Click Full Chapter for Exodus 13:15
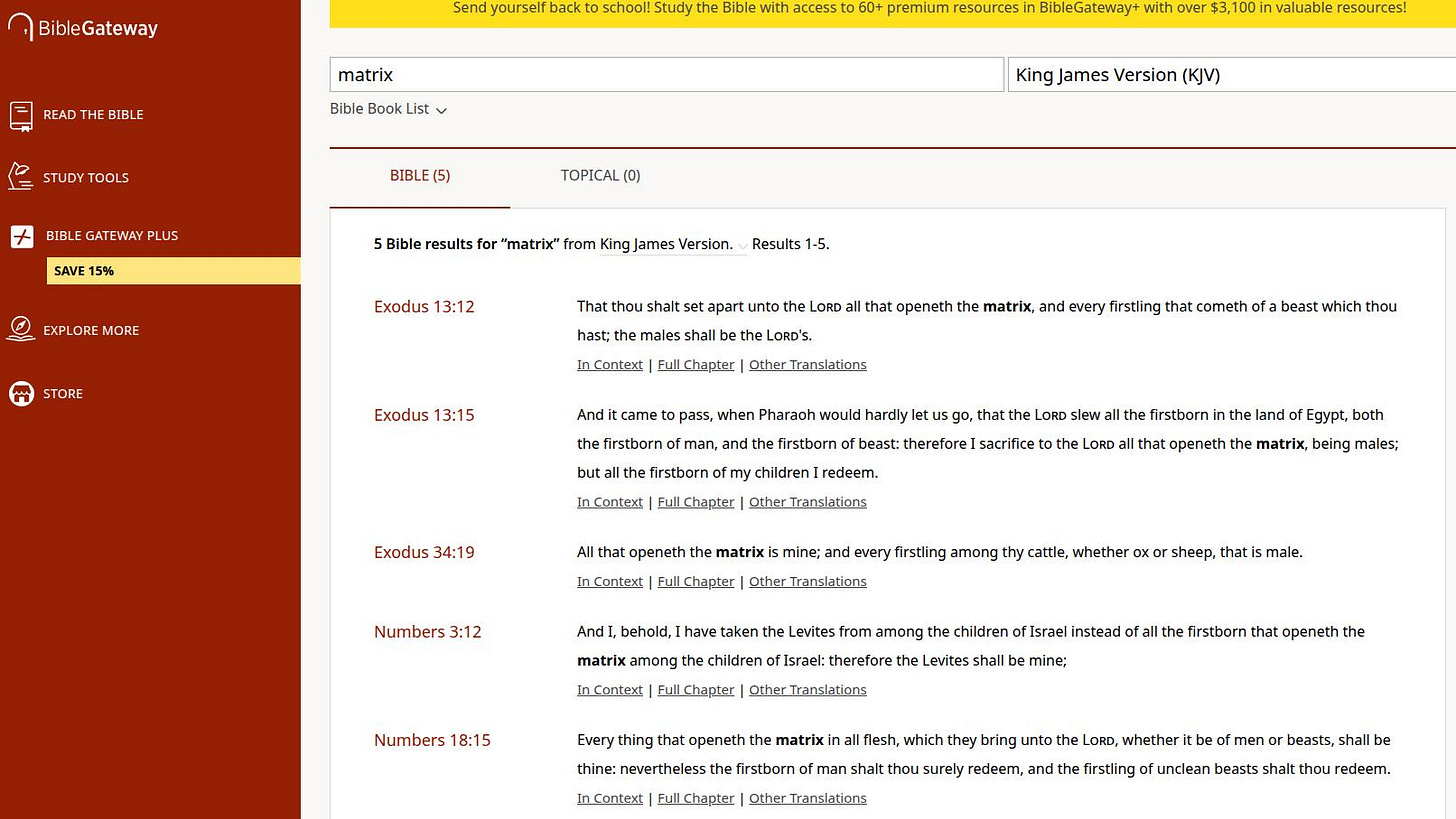This screenshot has height=819, width=1456. (x=696, y=502)
